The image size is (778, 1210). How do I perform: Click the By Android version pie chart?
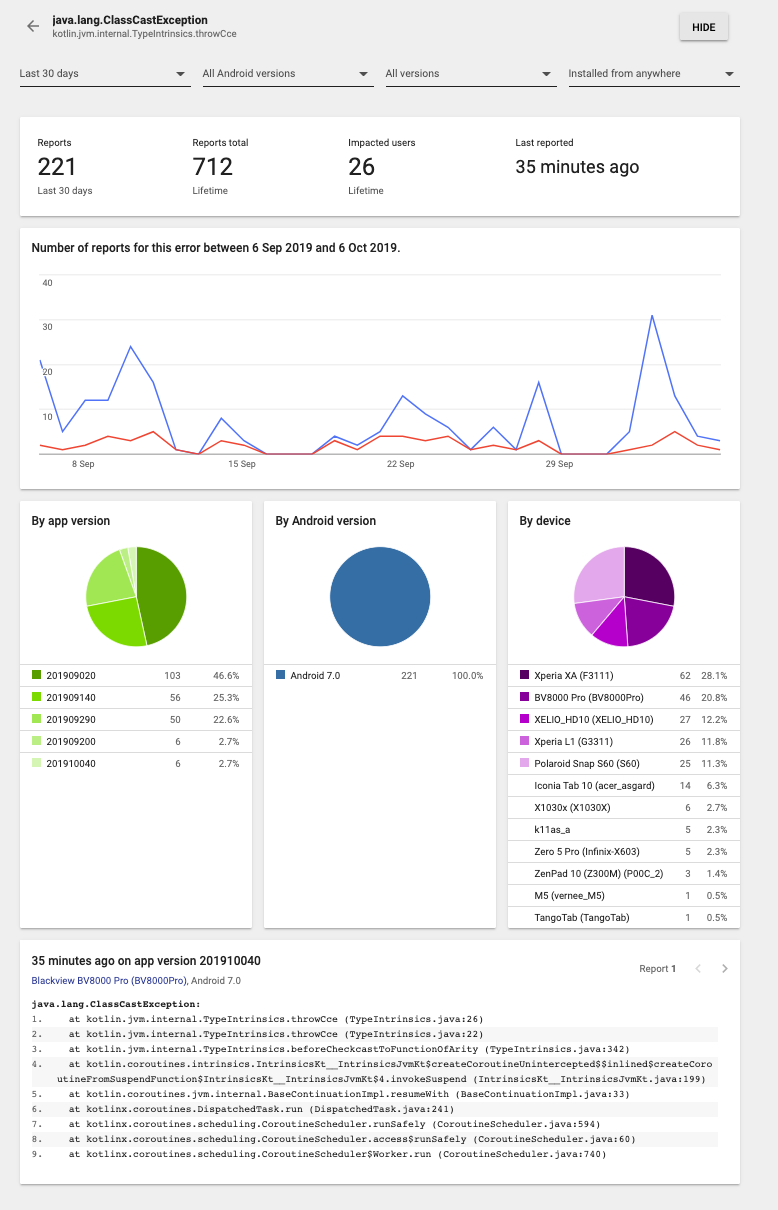click(x=380, y=597)
